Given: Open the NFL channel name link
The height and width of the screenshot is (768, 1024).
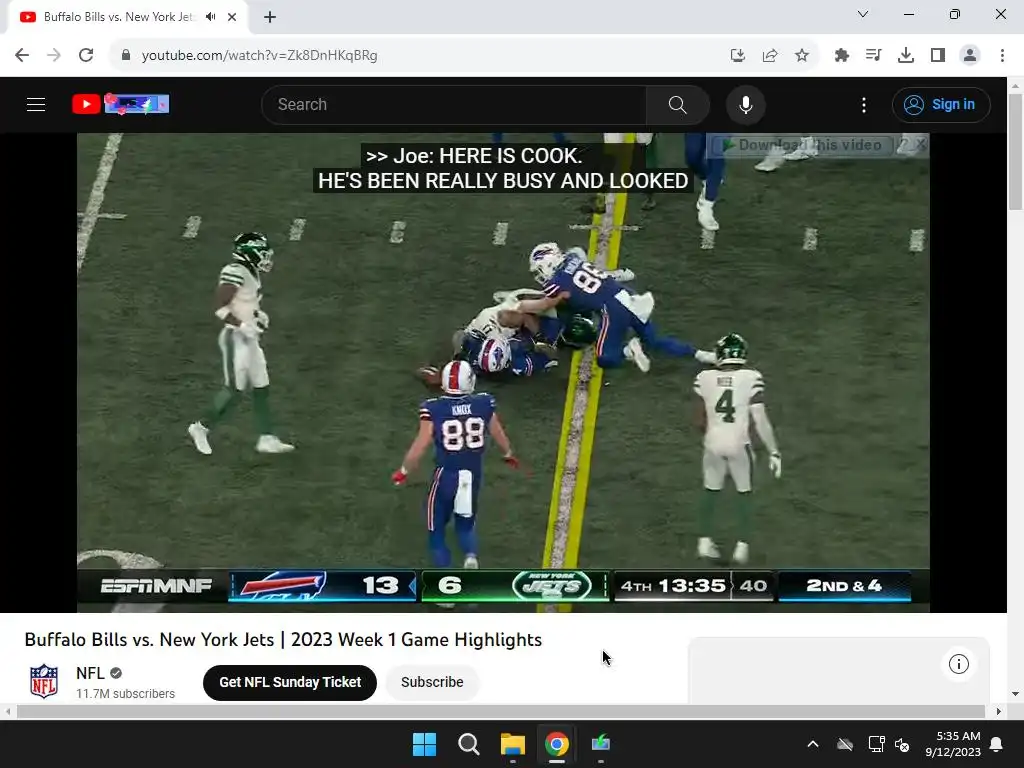Looking at the screenshot, I should point(90,673).
